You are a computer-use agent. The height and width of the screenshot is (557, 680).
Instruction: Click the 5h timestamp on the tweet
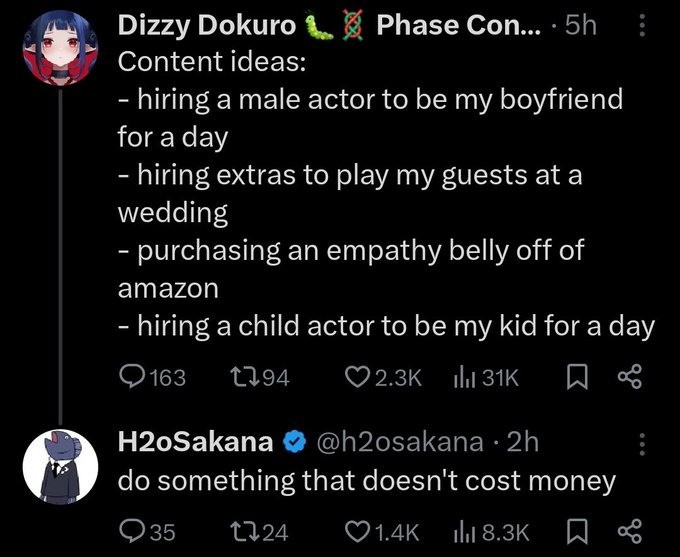(x=582, y=27)
